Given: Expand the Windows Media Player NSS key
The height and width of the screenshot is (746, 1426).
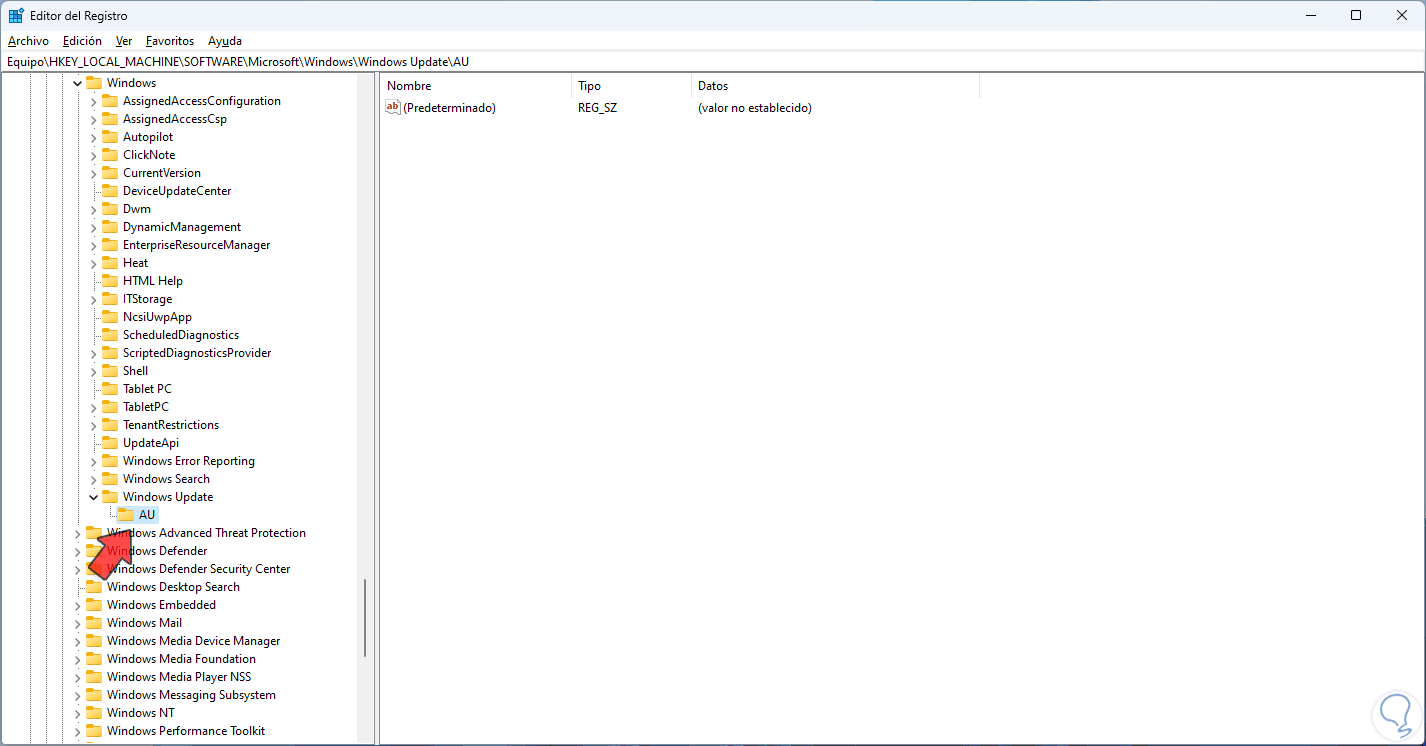Looking at the screenshot, I should click(x=78, y=677).
